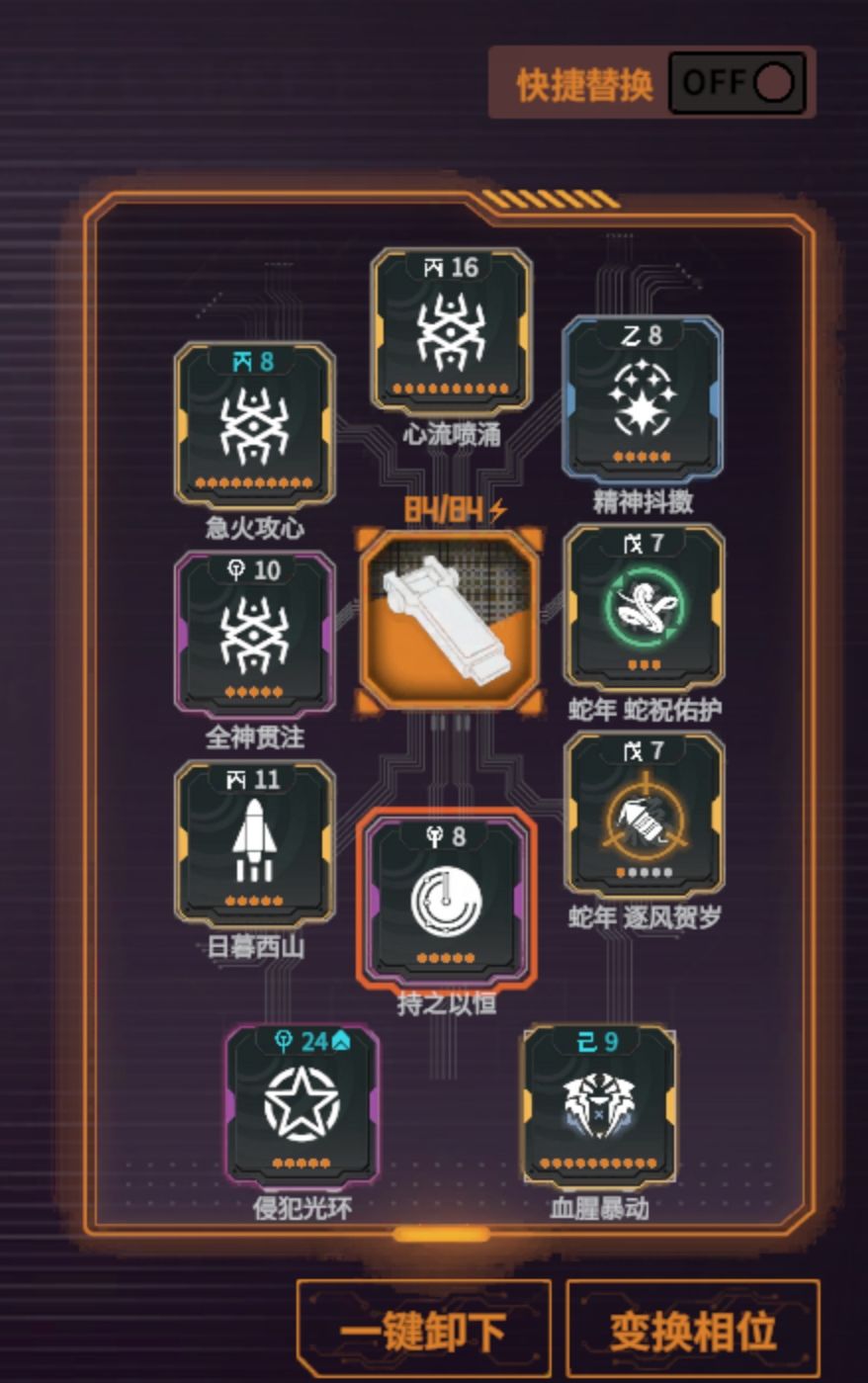Choose the 日暮西山 rocket chip
Viewport: 868px width, 1383px height.
255,843
